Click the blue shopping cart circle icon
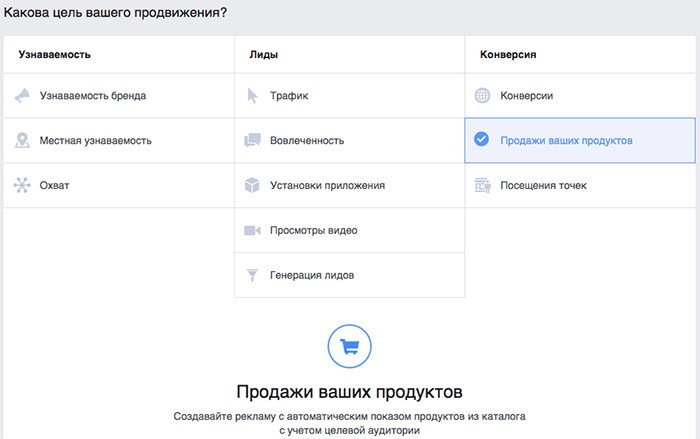This screenshot has width=700, height=439. [x=350, y=346]
